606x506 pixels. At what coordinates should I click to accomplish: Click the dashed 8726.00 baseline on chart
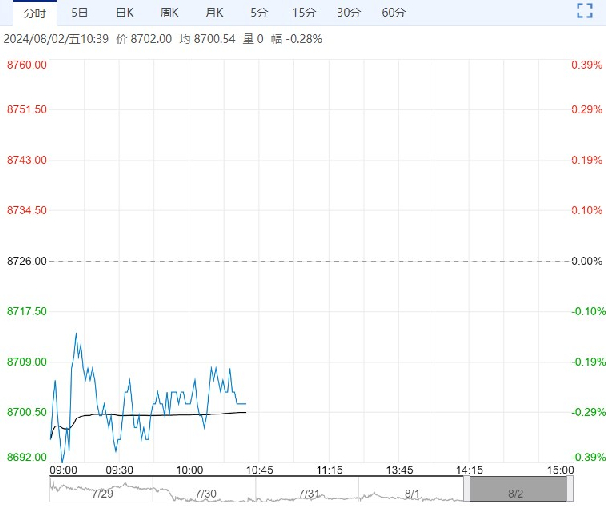[x=300, y=261]
